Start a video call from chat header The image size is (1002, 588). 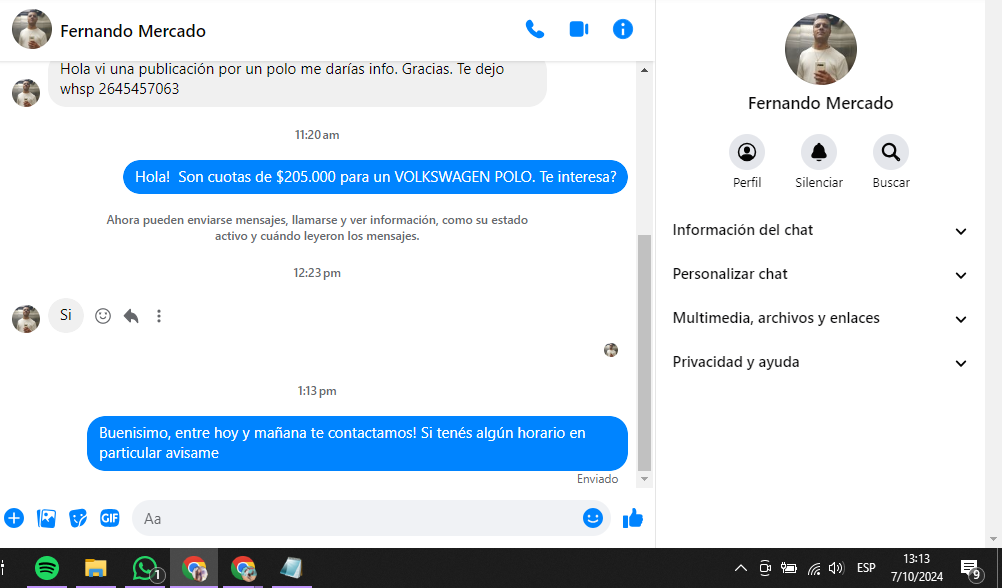coord(579,29)
